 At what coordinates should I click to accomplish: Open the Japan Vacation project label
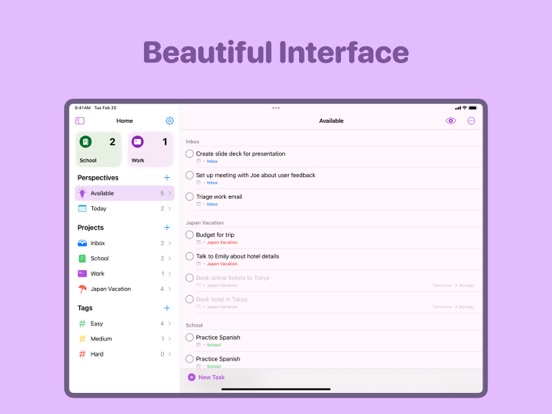(x=111, y=289)
